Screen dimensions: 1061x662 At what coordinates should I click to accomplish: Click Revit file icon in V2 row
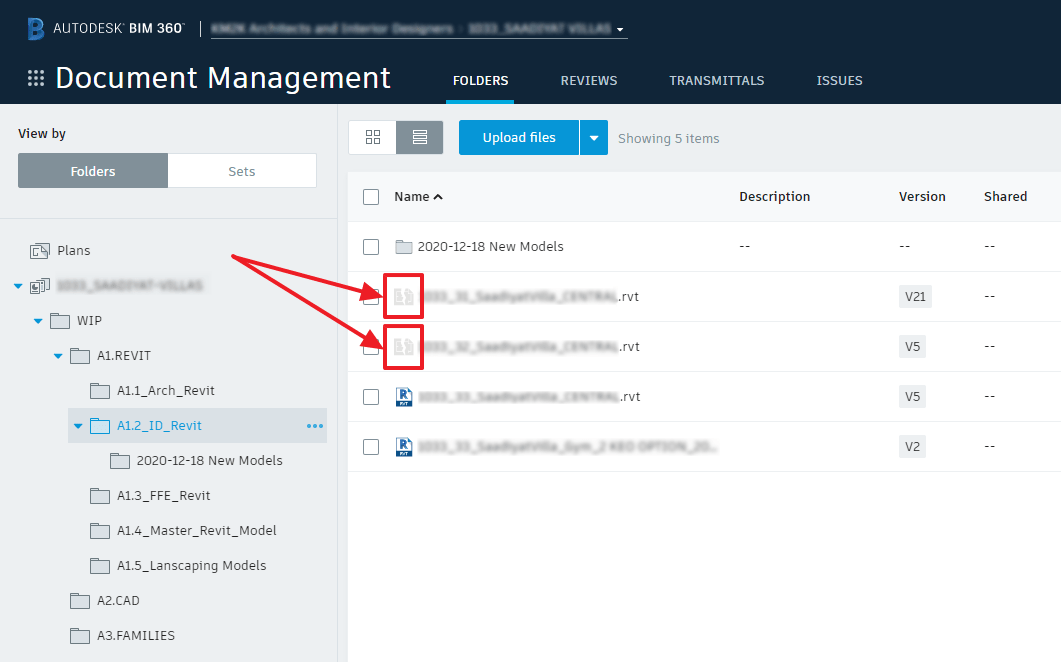pyautogui.click(x=404, y=446)
